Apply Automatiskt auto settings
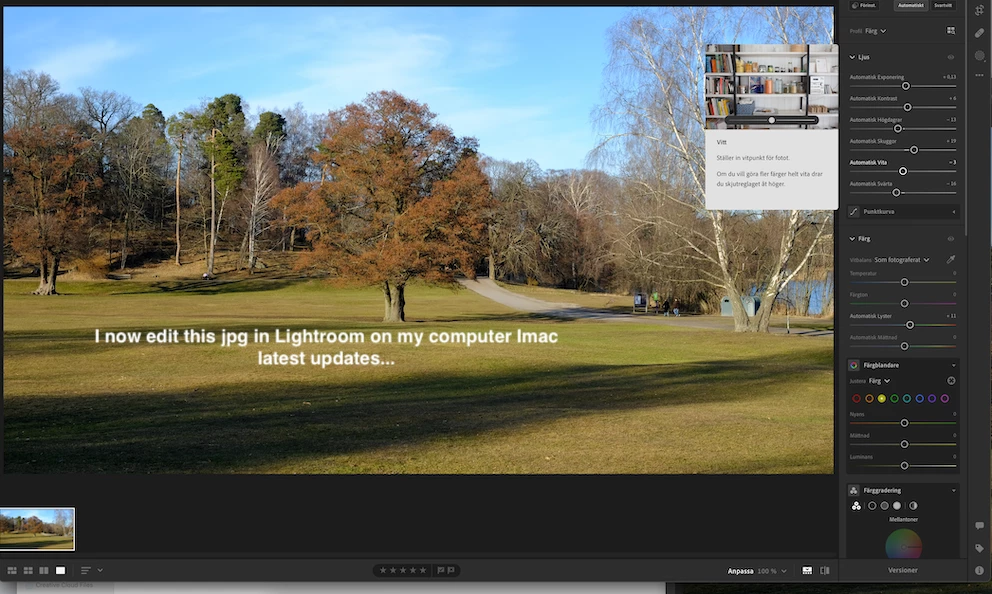 click(910, 5)
